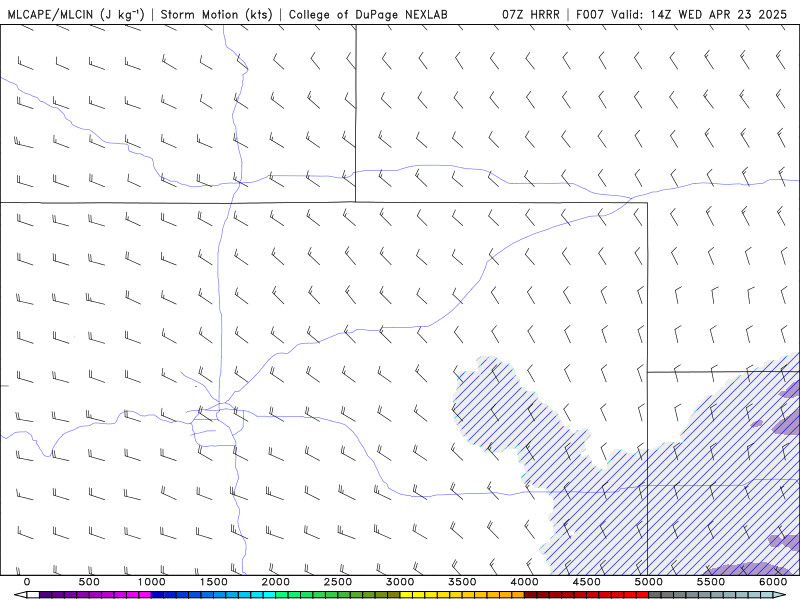Click the left arrow end of the color bar
The image size is (800, 600).
coord(21,594)
